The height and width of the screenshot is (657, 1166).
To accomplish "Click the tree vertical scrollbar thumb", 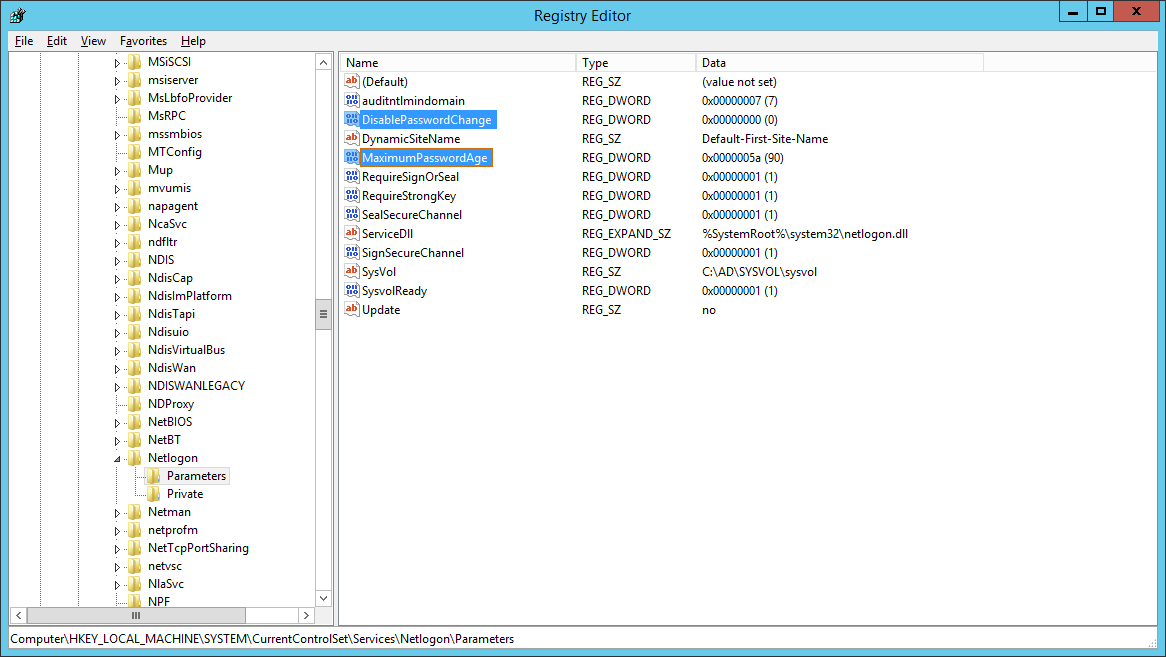I will click(x=323, y=314).
